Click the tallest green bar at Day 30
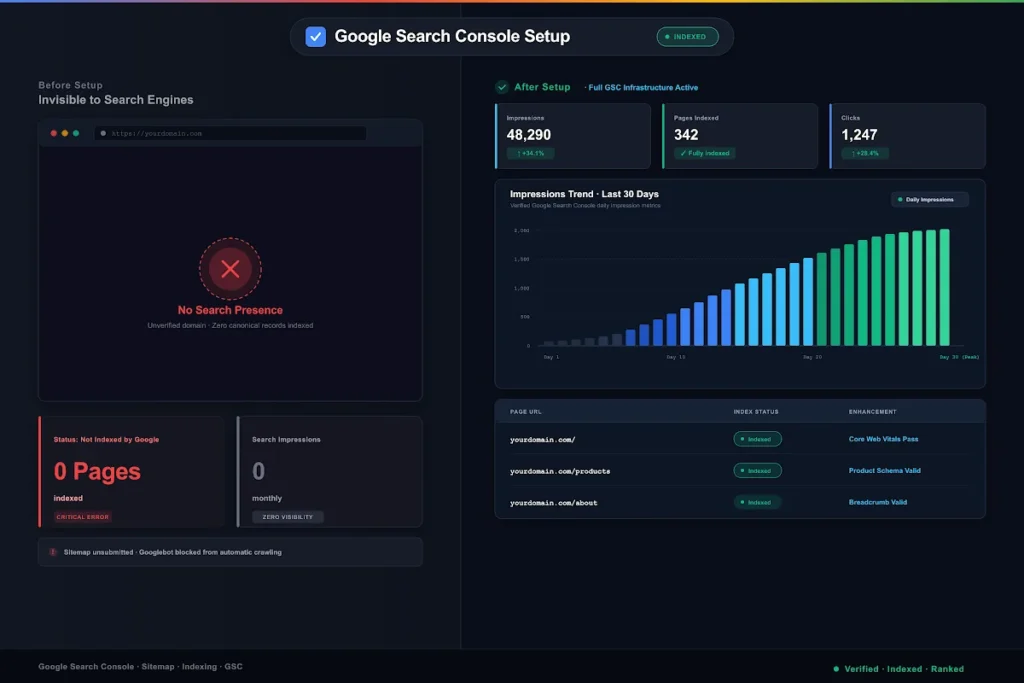Image resolution: width=1024 pixels, height=683 pixels. click(x=944, y=287)
